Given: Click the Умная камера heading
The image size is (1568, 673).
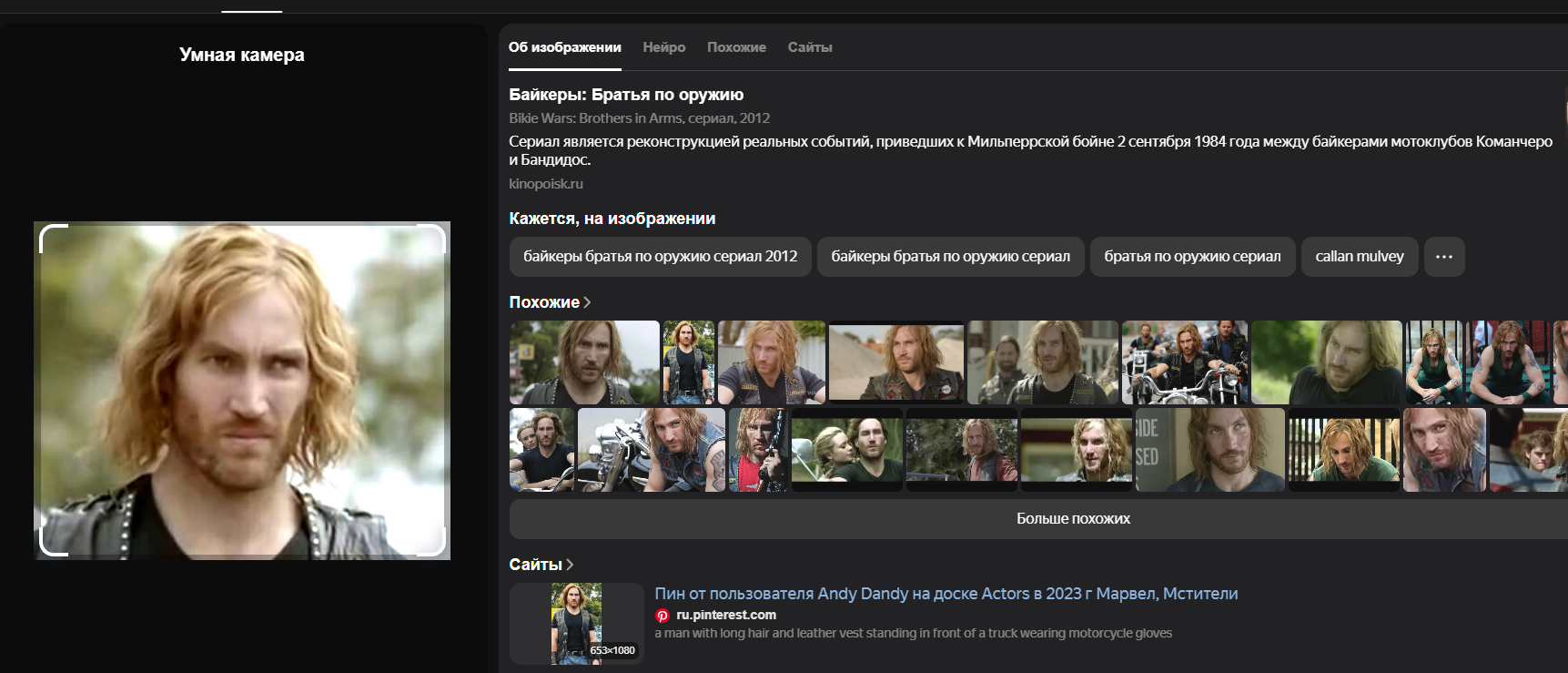Looking at the screenshot, I should [x=242, y=55].
